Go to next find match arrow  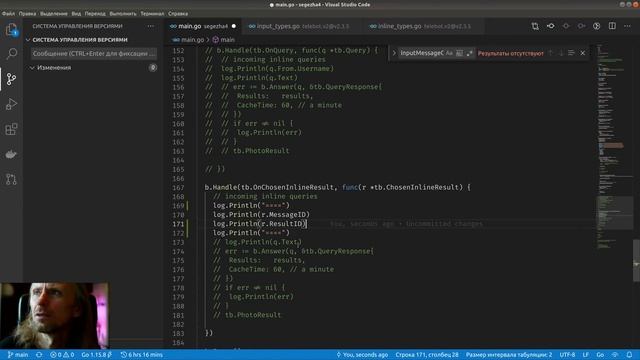pos(561,53)
